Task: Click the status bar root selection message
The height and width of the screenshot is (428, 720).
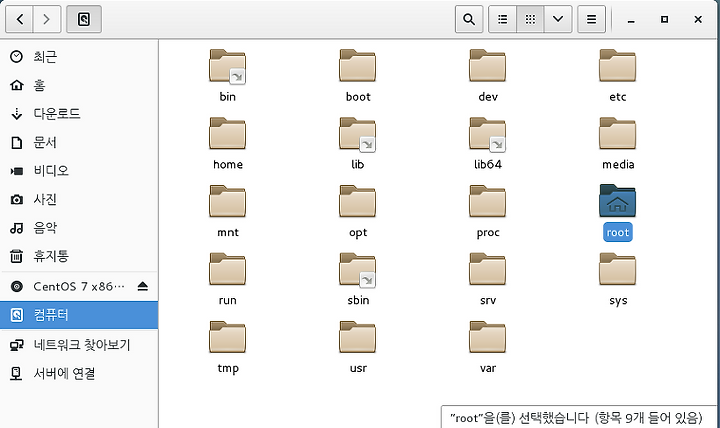Action: (577, 418)
